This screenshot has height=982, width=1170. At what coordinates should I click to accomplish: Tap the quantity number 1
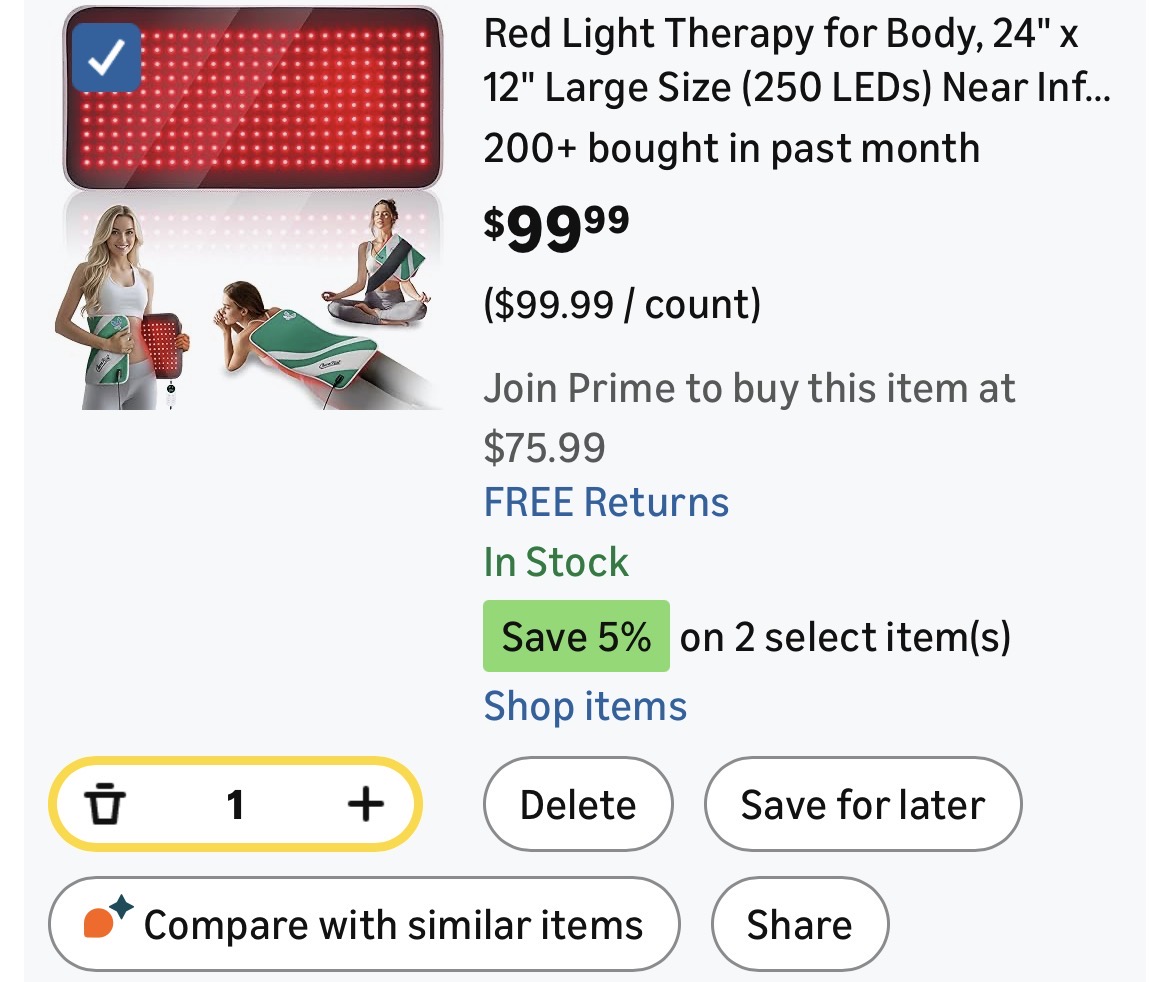pos(235,804)
